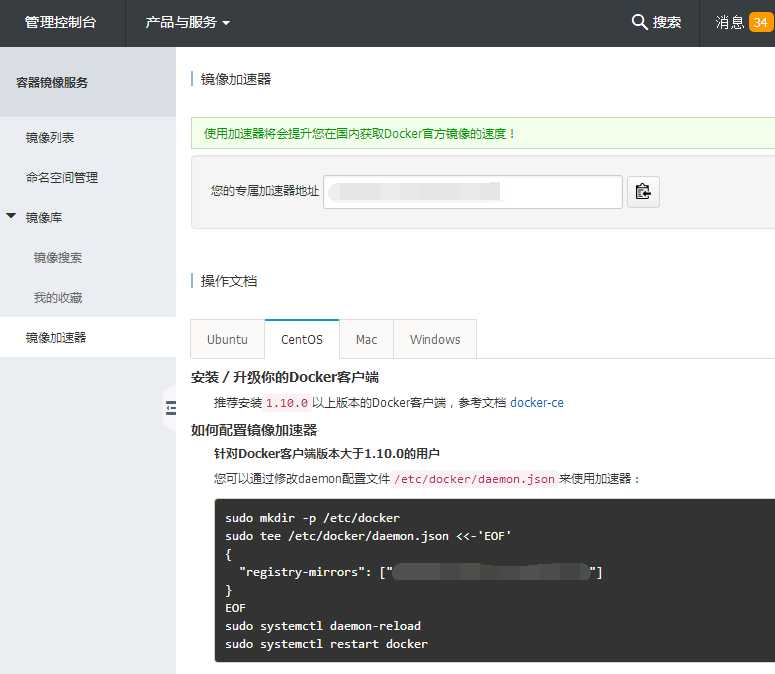Click the 'sudo tee /etc/docker/daemon.json' line
The image size is (775, 674).
click(368, 536)
